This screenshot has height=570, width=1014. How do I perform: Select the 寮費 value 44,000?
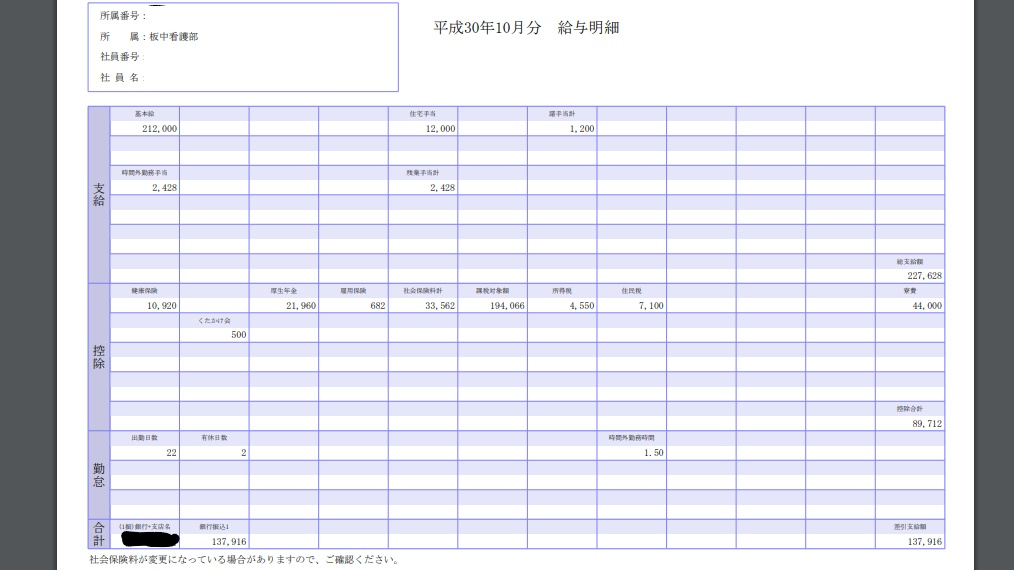923,306
